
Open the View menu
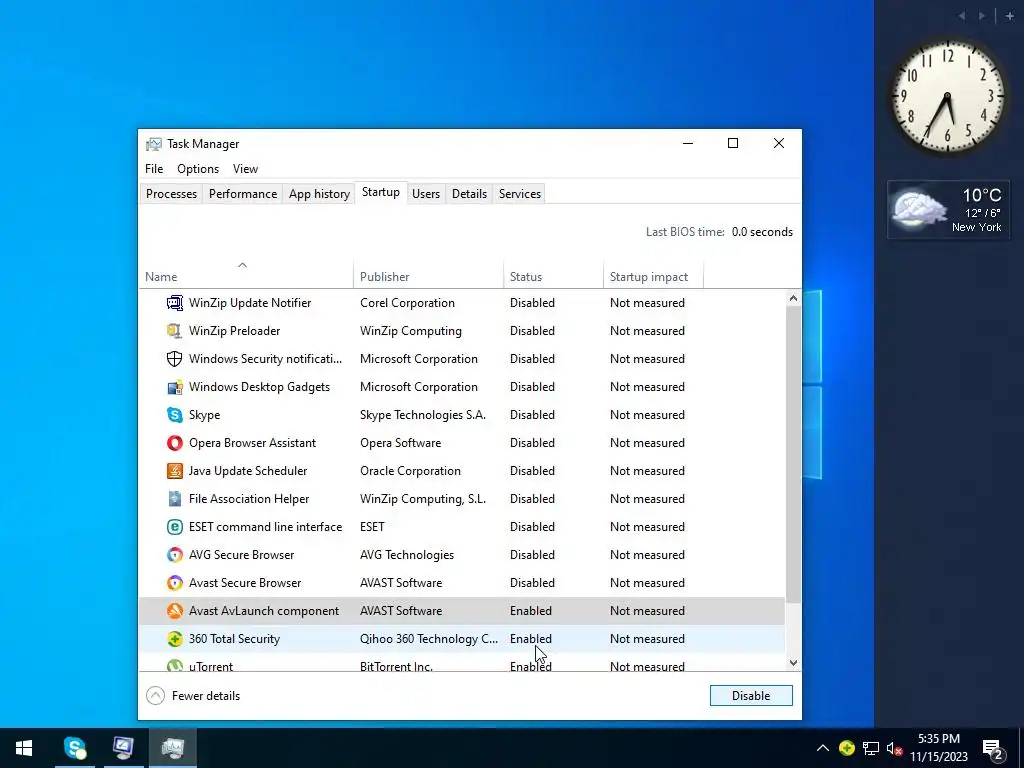tap(246, 168)
